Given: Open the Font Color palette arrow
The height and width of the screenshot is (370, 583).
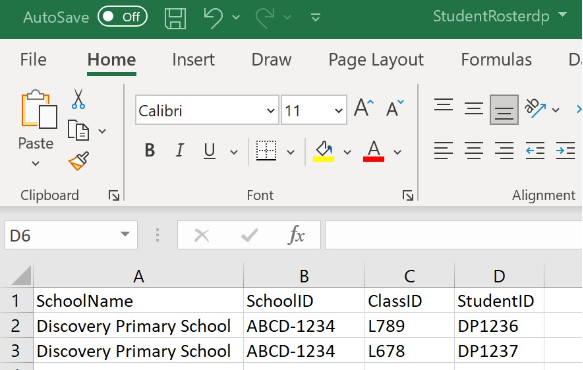Looking at the screenshot, I should click(397, 152).
